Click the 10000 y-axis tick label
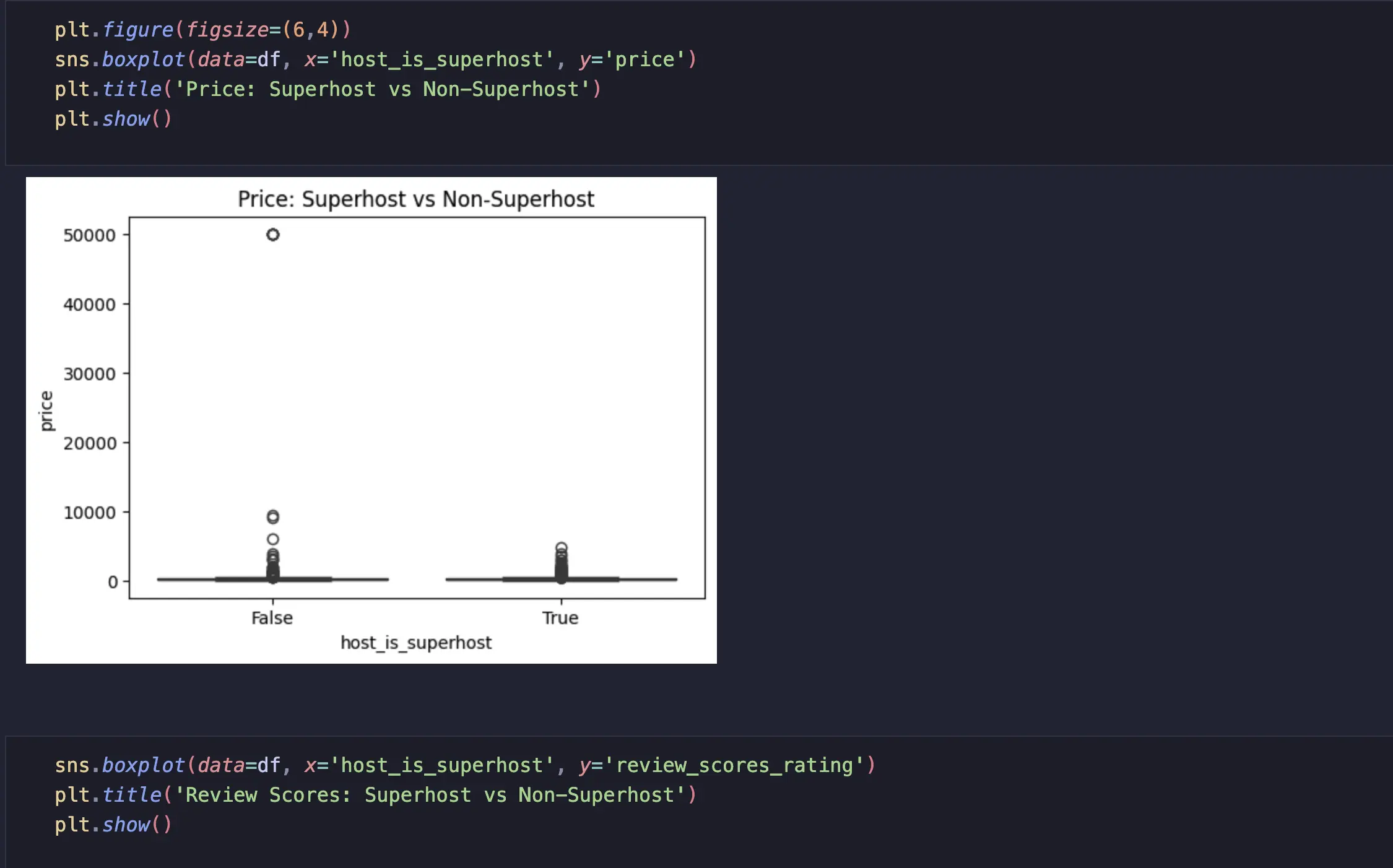Viewport: 1393px width, 868px height. tap(89, 513)
